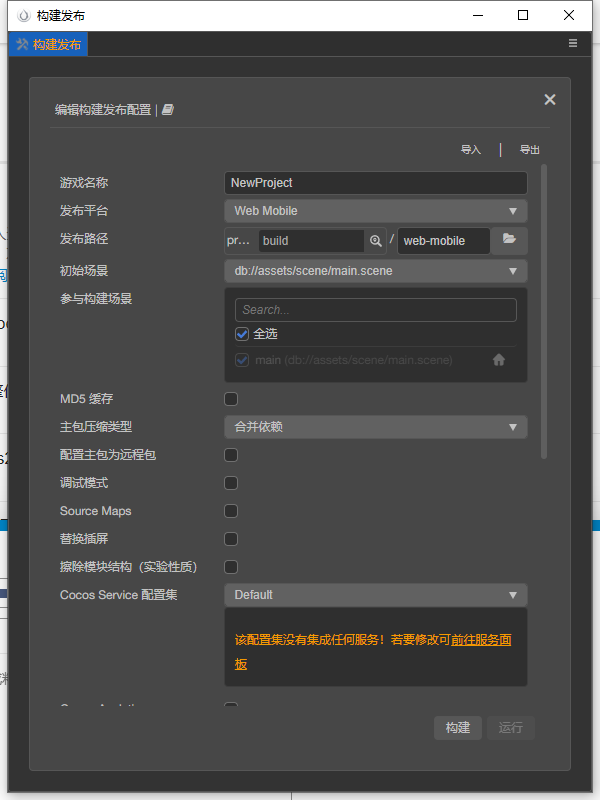
Task: Enable the 调试模式 checkbox
Action: tap(231, 483)
